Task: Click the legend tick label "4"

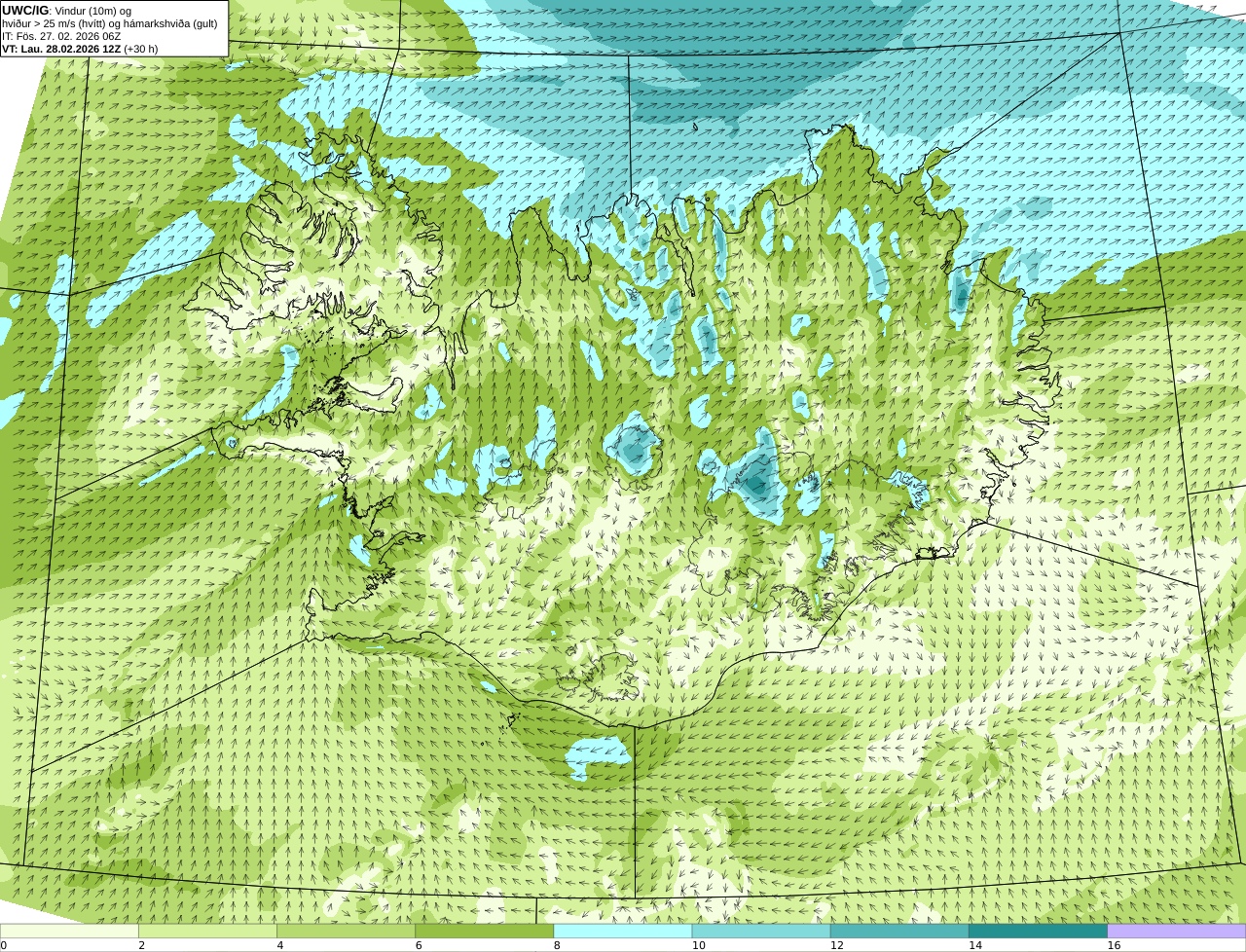Action: [x=280, y=945]
